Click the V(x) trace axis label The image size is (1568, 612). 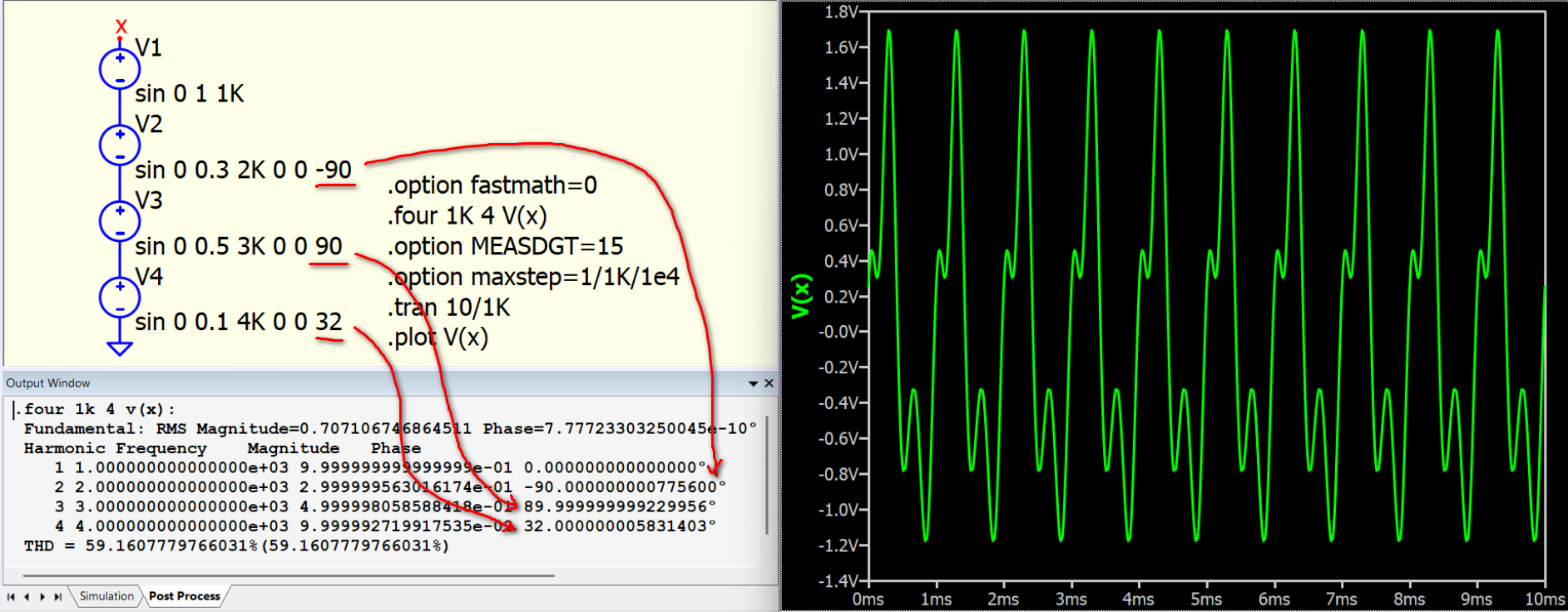(800, 296)
